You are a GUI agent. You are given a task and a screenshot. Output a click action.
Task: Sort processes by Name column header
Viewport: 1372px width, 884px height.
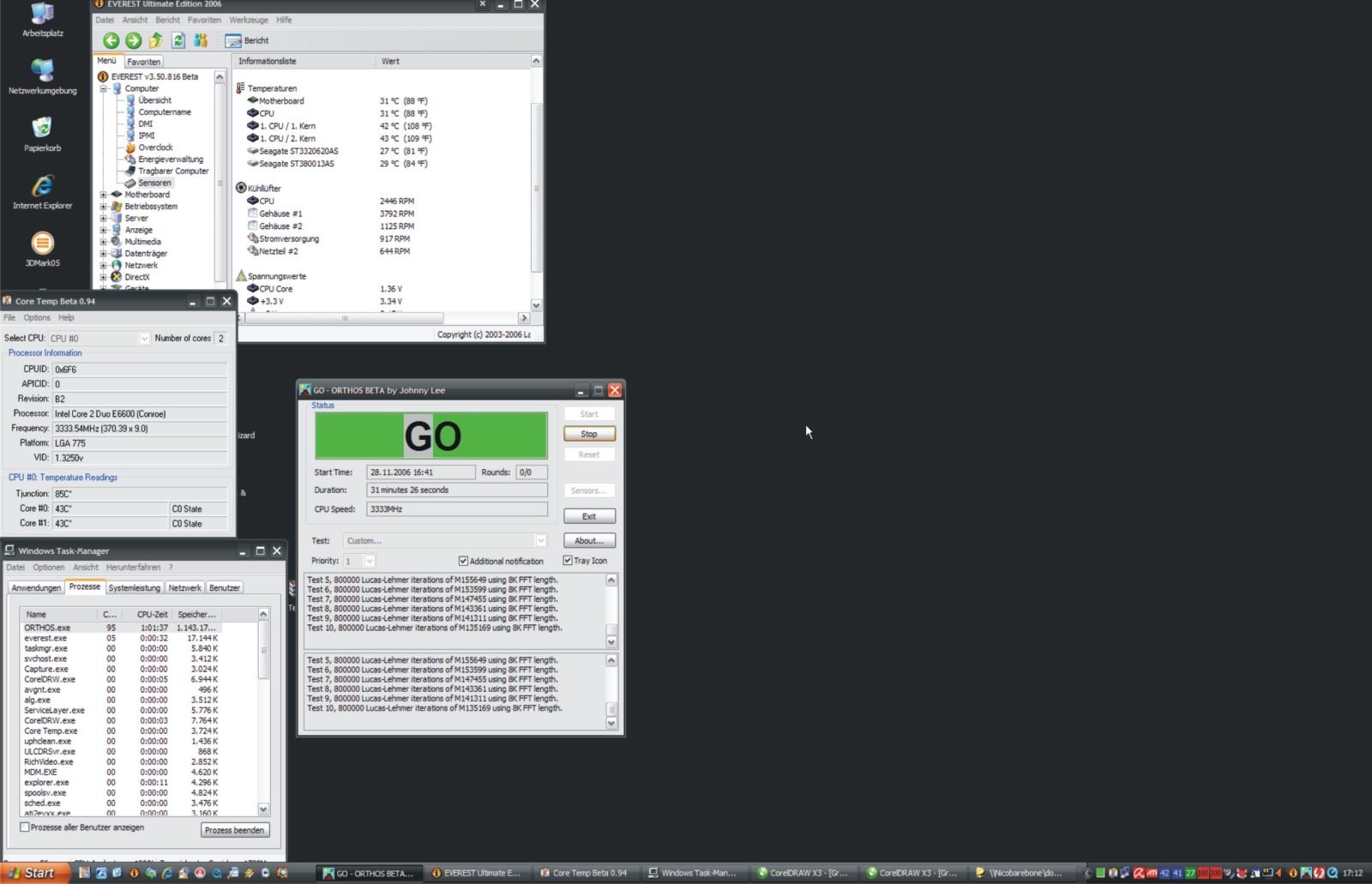[59, 615]
